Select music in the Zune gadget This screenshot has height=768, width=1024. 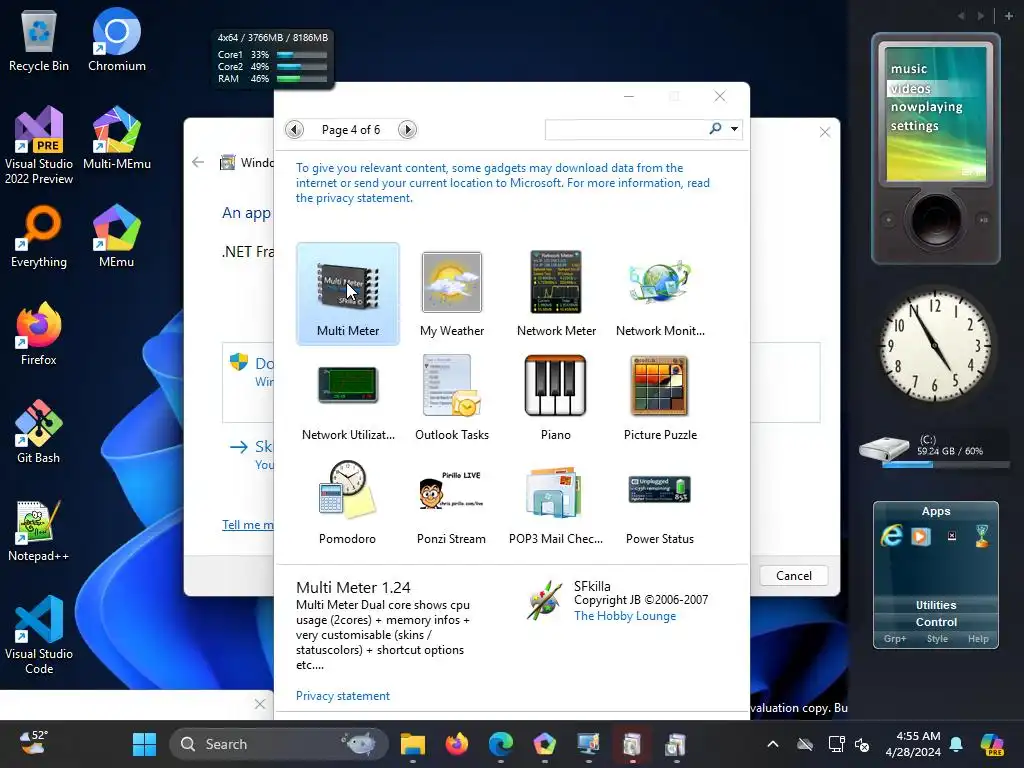click(x=908, y=69)
